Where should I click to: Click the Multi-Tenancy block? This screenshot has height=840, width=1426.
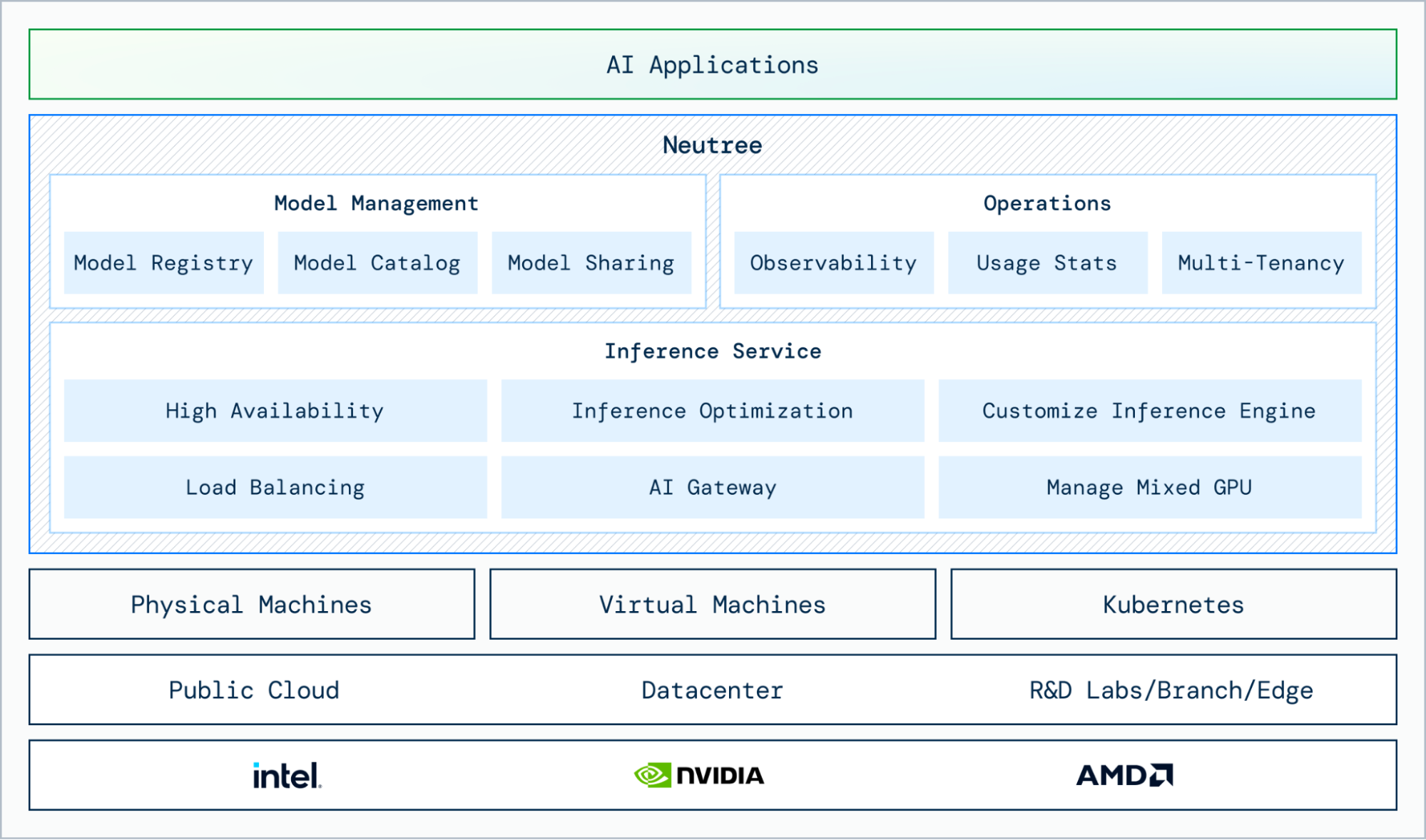pos(1261,263)
